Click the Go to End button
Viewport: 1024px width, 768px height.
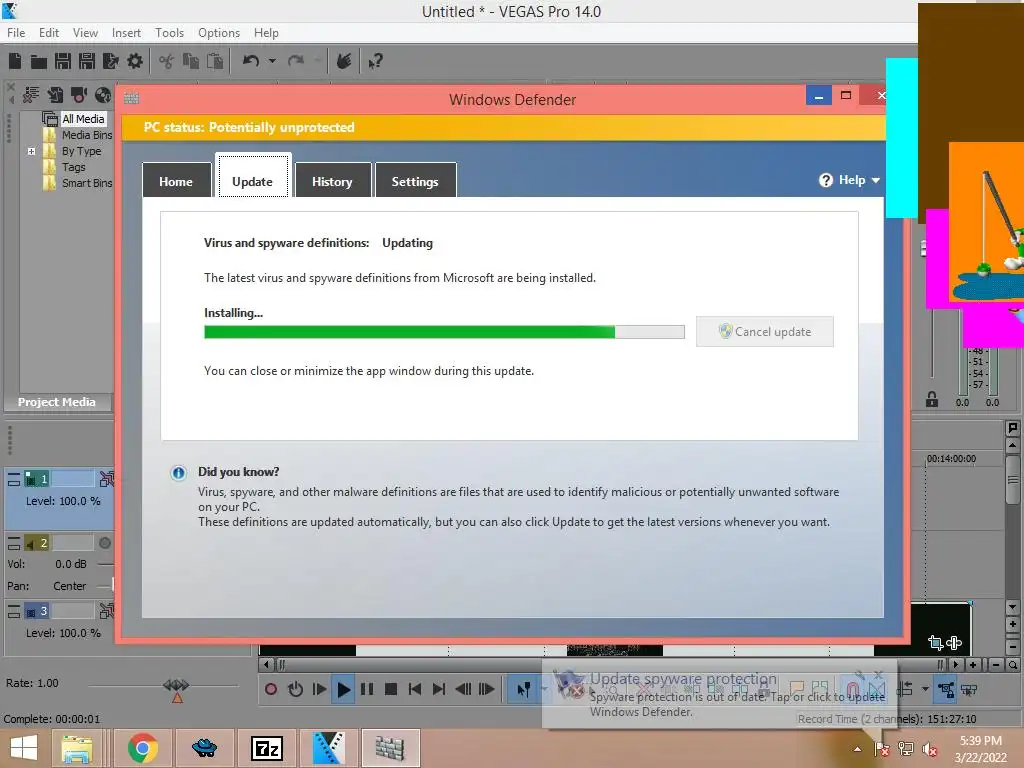(x=439, y=690)
